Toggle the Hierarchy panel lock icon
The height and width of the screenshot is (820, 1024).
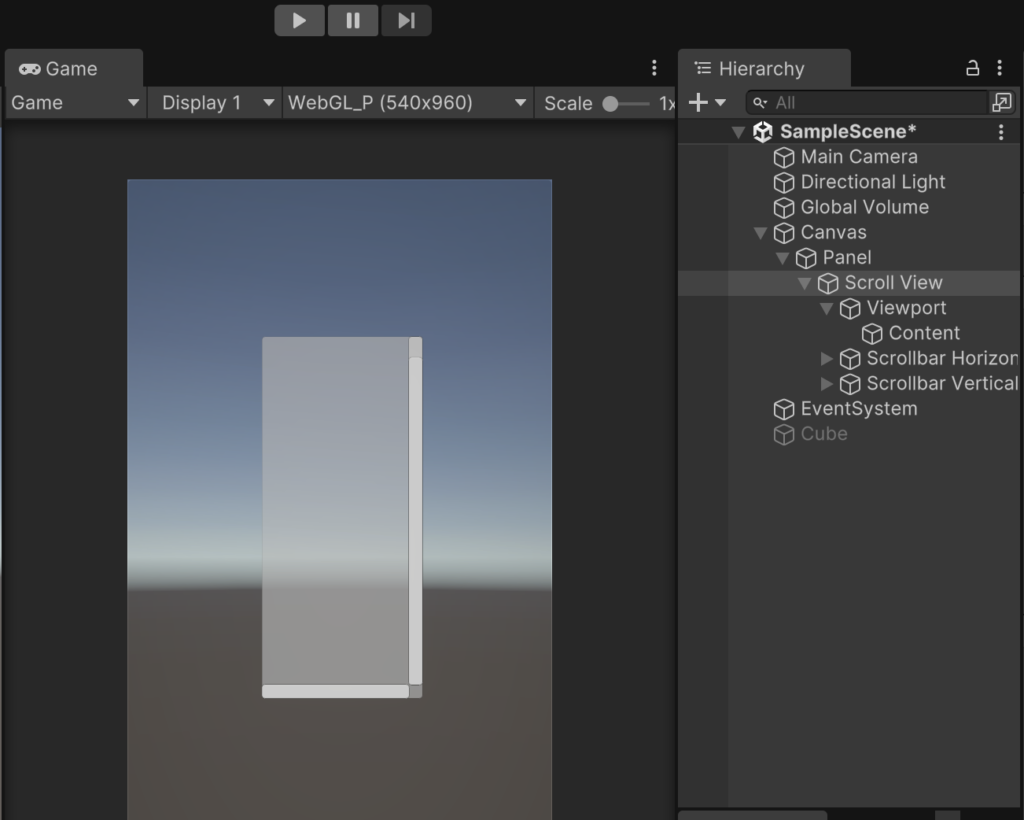coord(972,68)
